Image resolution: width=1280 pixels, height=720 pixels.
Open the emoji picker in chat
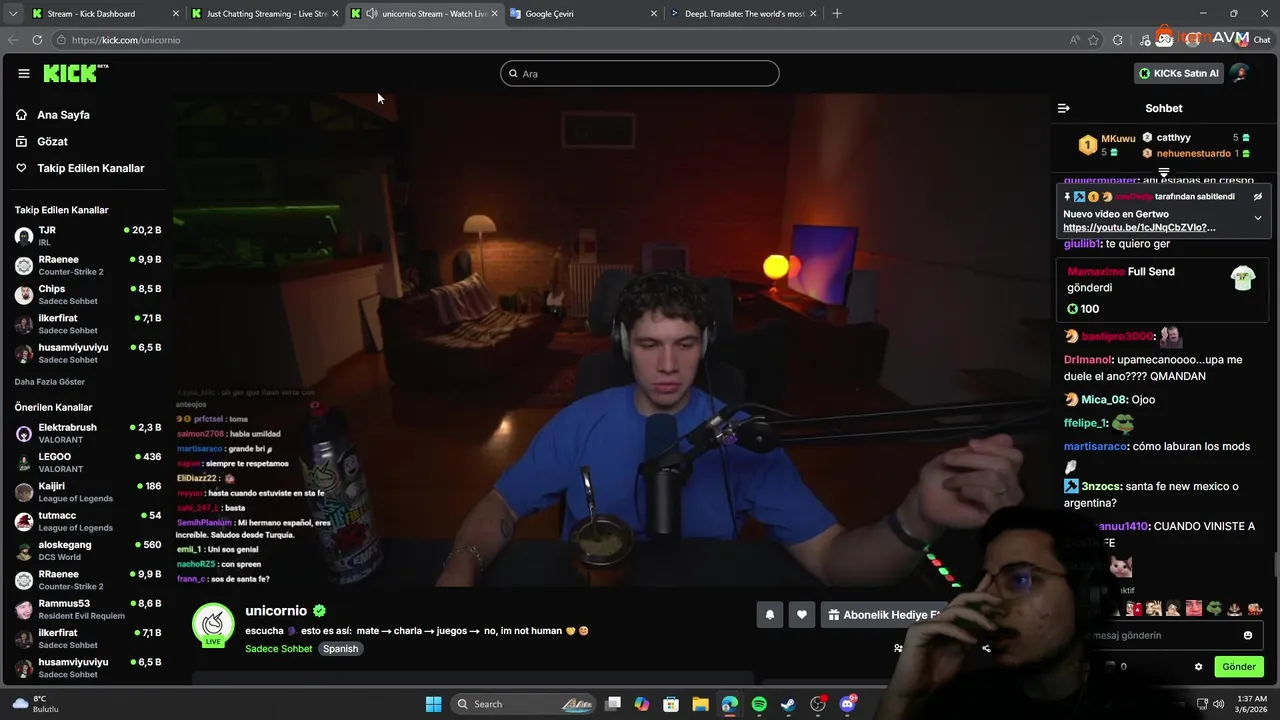click(x=1248, y=635)
